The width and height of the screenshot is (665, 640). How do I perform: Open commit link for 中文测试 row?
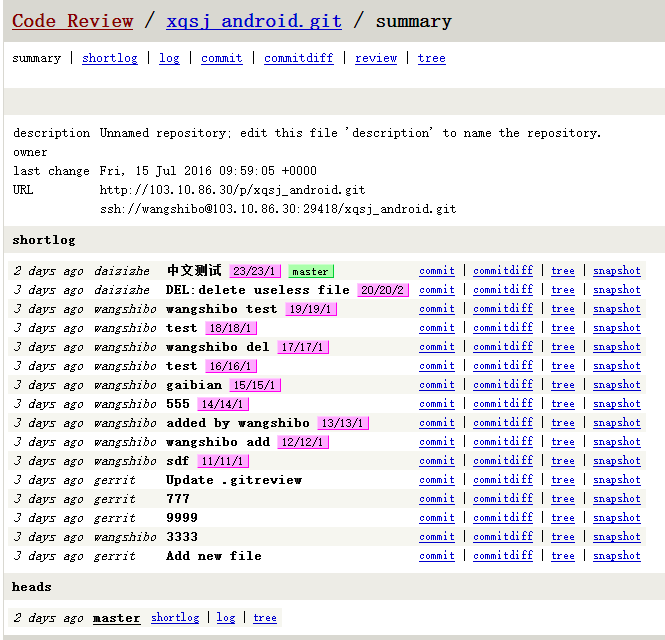tap(436, 271)
